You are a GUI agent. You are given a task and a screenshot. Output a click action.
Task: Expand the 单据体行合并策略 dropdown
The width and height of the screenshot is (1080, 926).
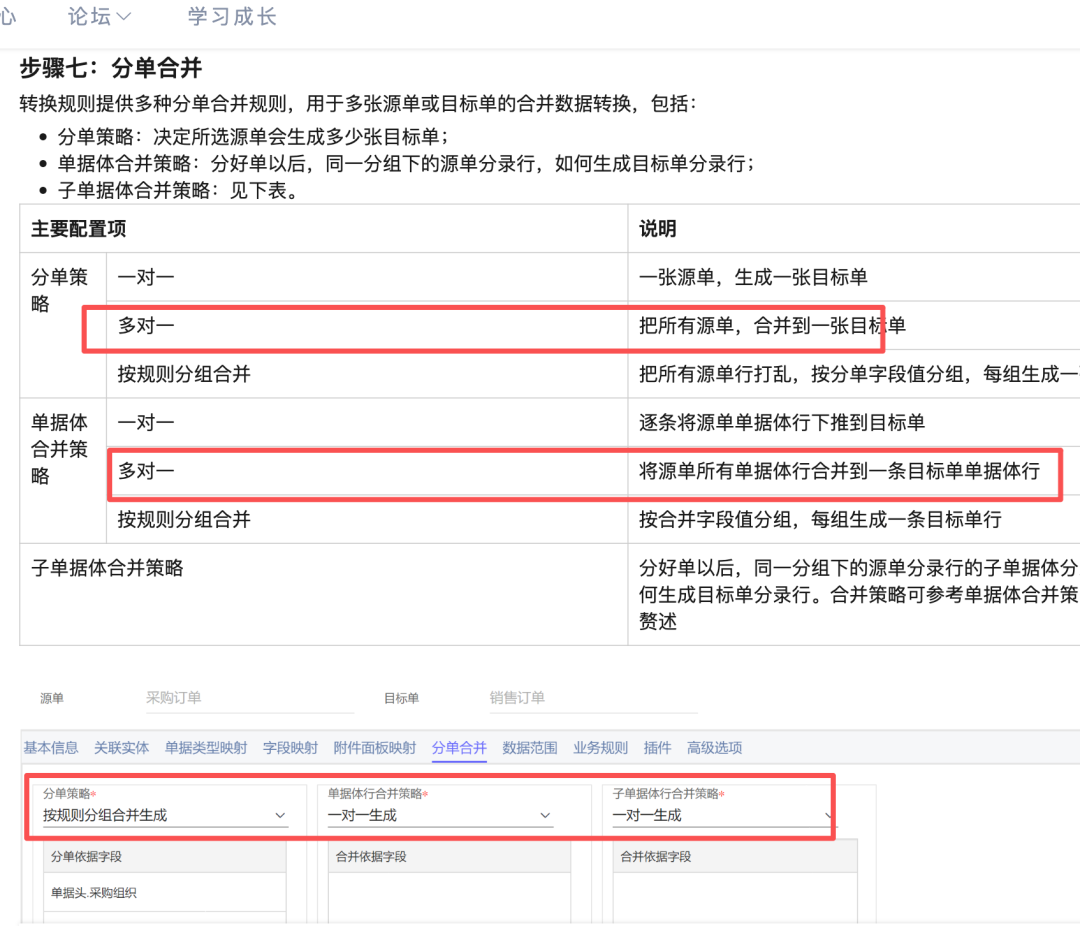440,815
